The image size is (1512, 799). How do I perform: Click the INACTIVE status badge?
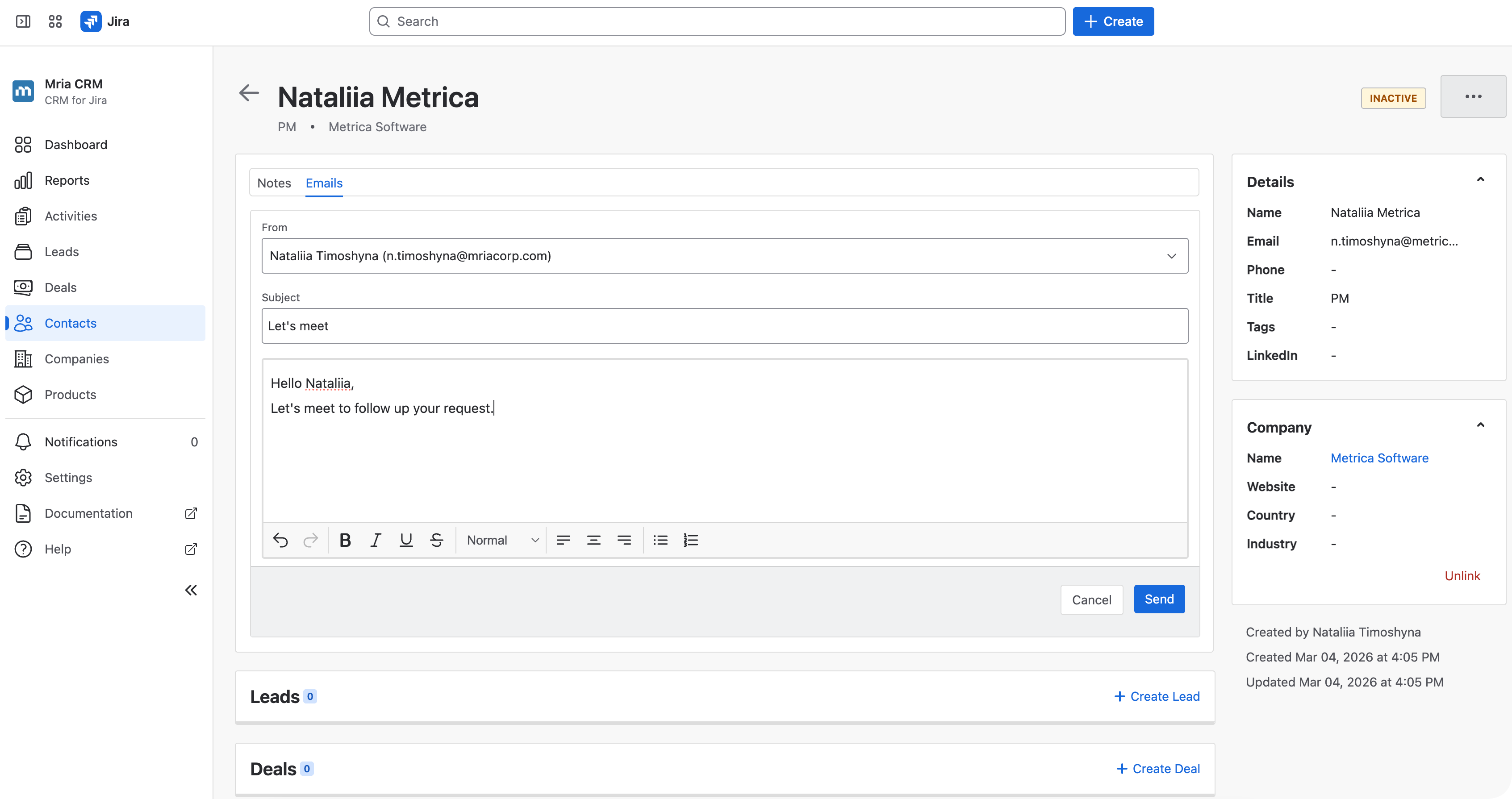pyautogui.click(x=1393, y=98)
